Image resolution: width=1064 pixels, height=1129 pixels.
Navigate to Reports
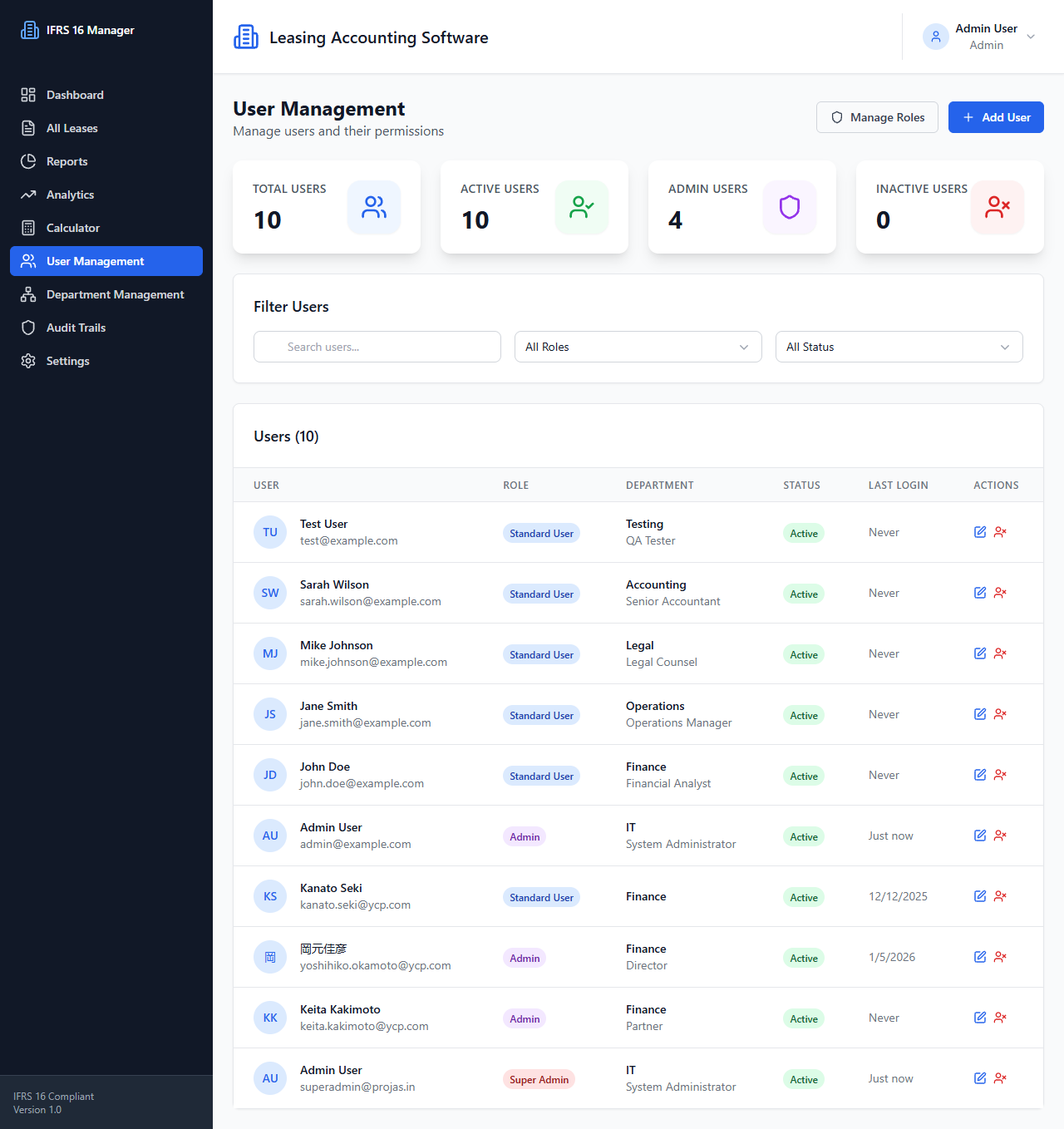pyautogui.click(x=106, y=161)
